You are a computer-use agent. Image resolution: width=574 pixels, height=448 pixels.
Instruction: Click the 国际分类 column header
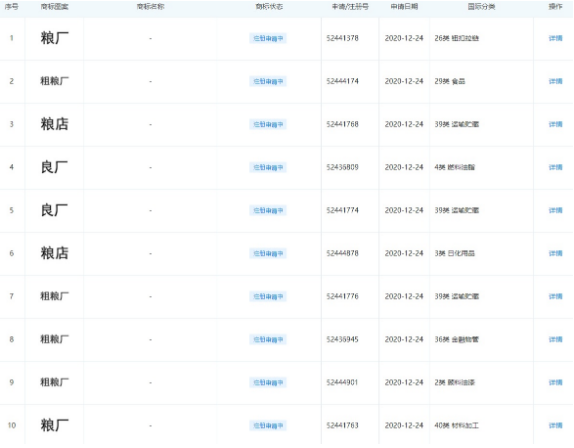tap(481, 7)
